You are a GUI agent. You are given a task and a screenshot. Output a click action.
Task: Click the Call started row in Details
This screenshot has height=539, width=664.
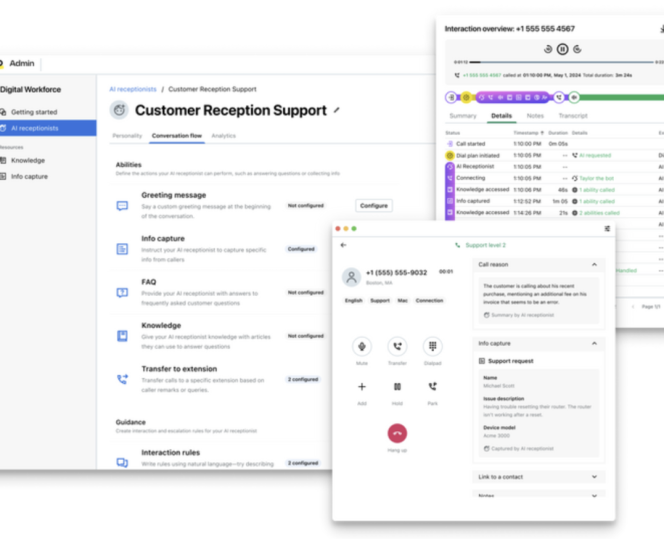[555, 144]
